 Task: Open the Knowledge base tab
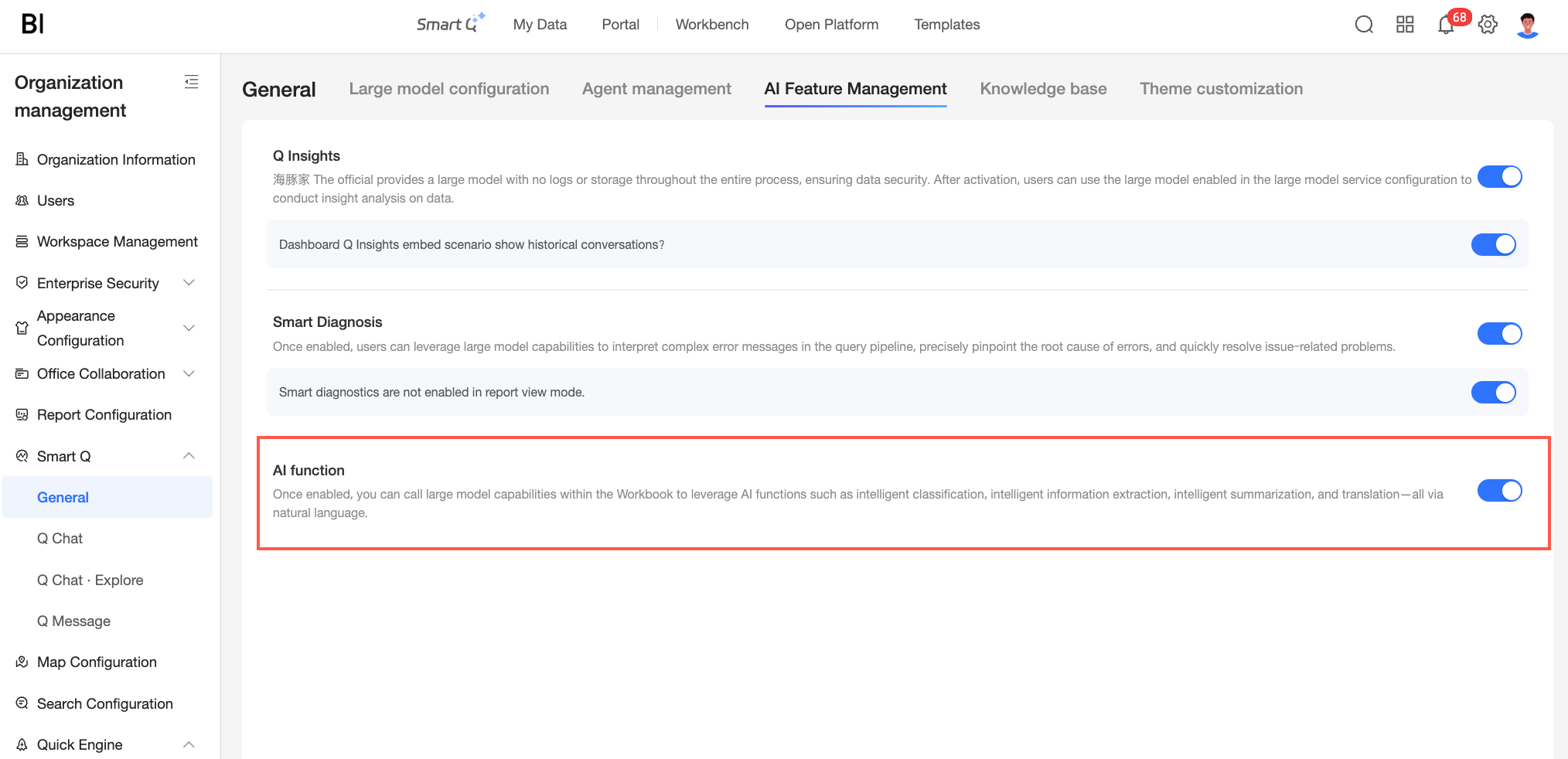coord(1043,89)
